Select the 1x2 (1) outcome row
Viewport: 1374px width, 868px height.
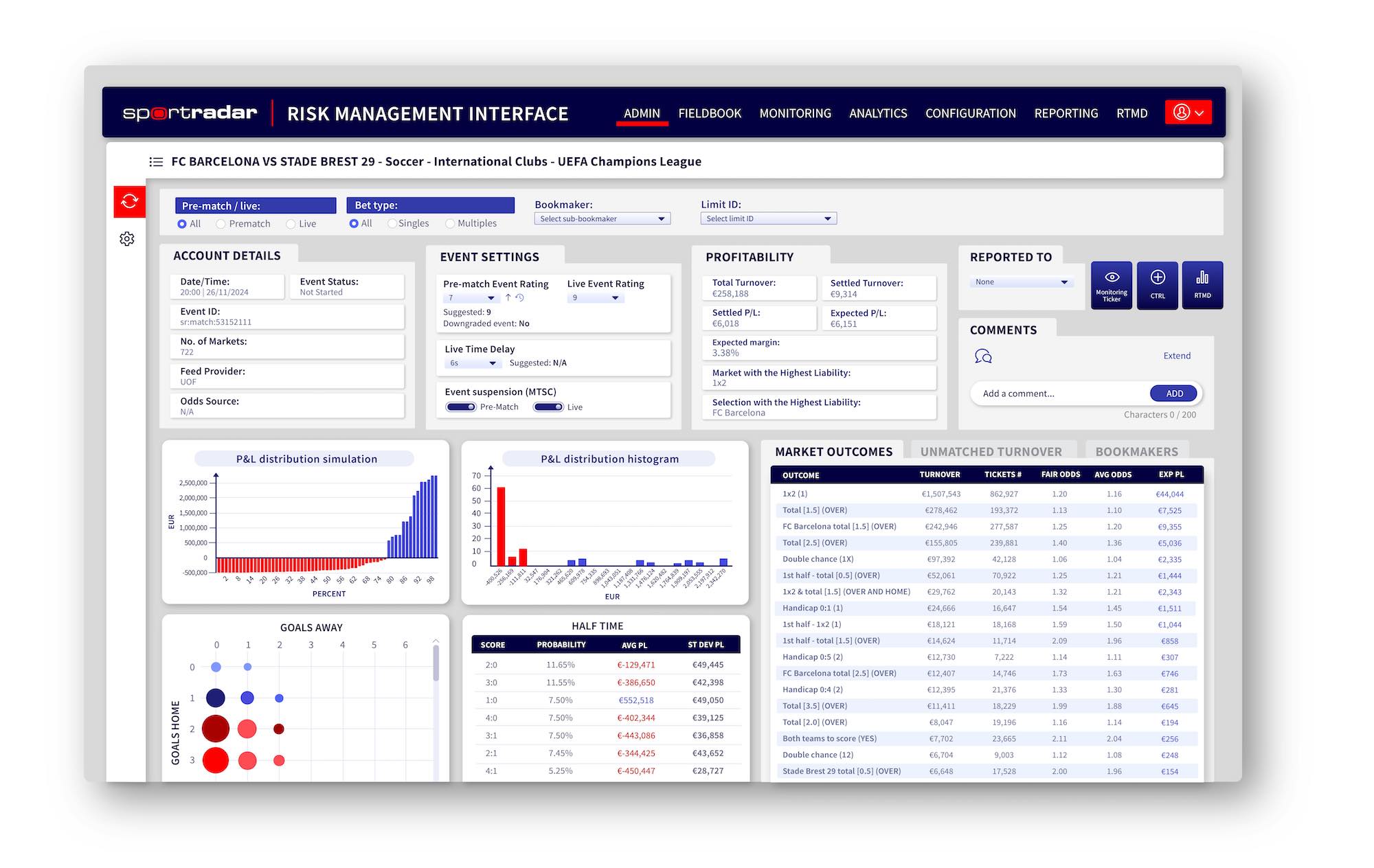987,494
